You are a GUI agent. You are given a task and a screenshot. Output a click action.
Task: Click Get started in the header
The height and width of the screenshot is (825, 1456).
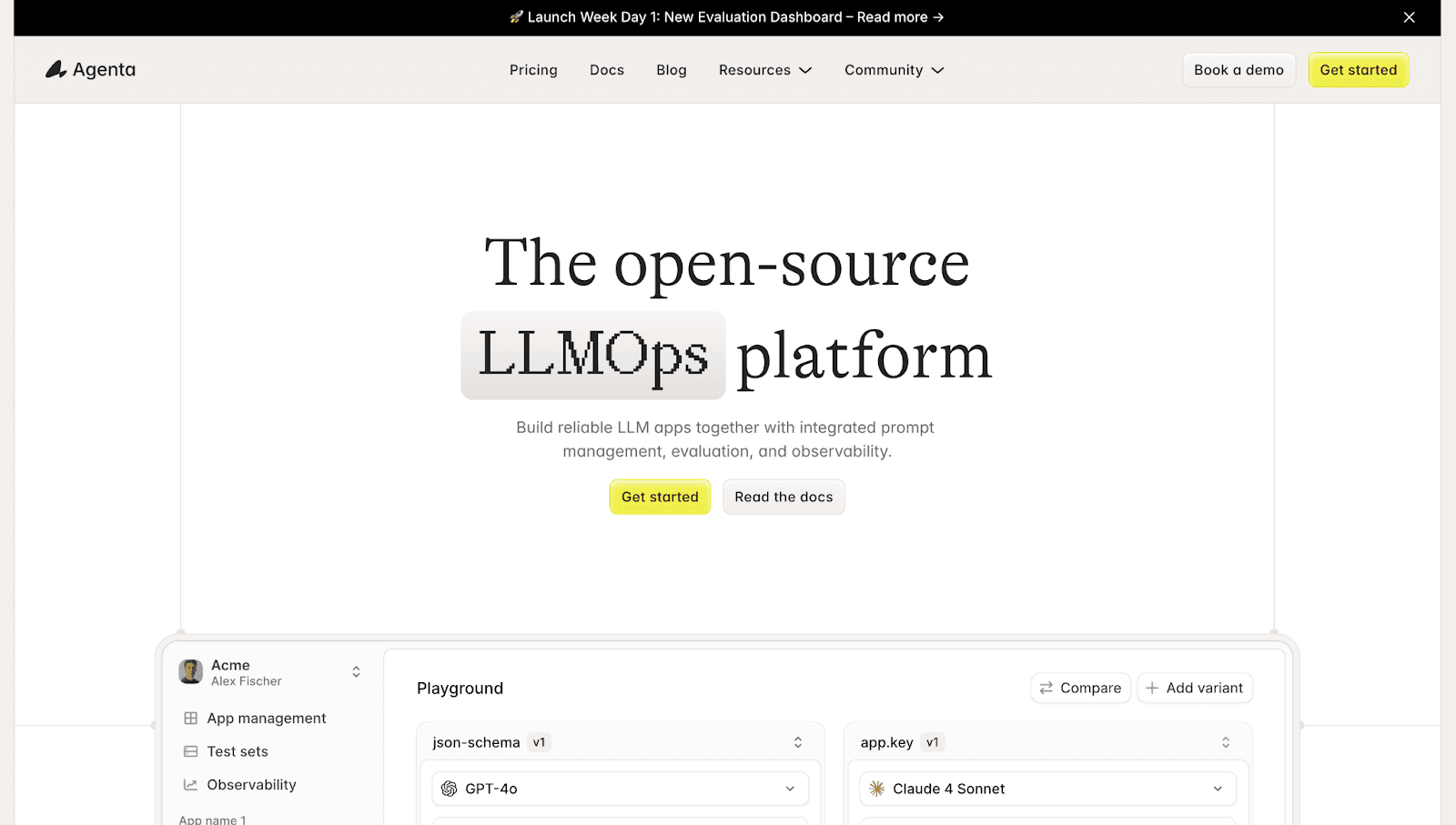[1359, 70]
